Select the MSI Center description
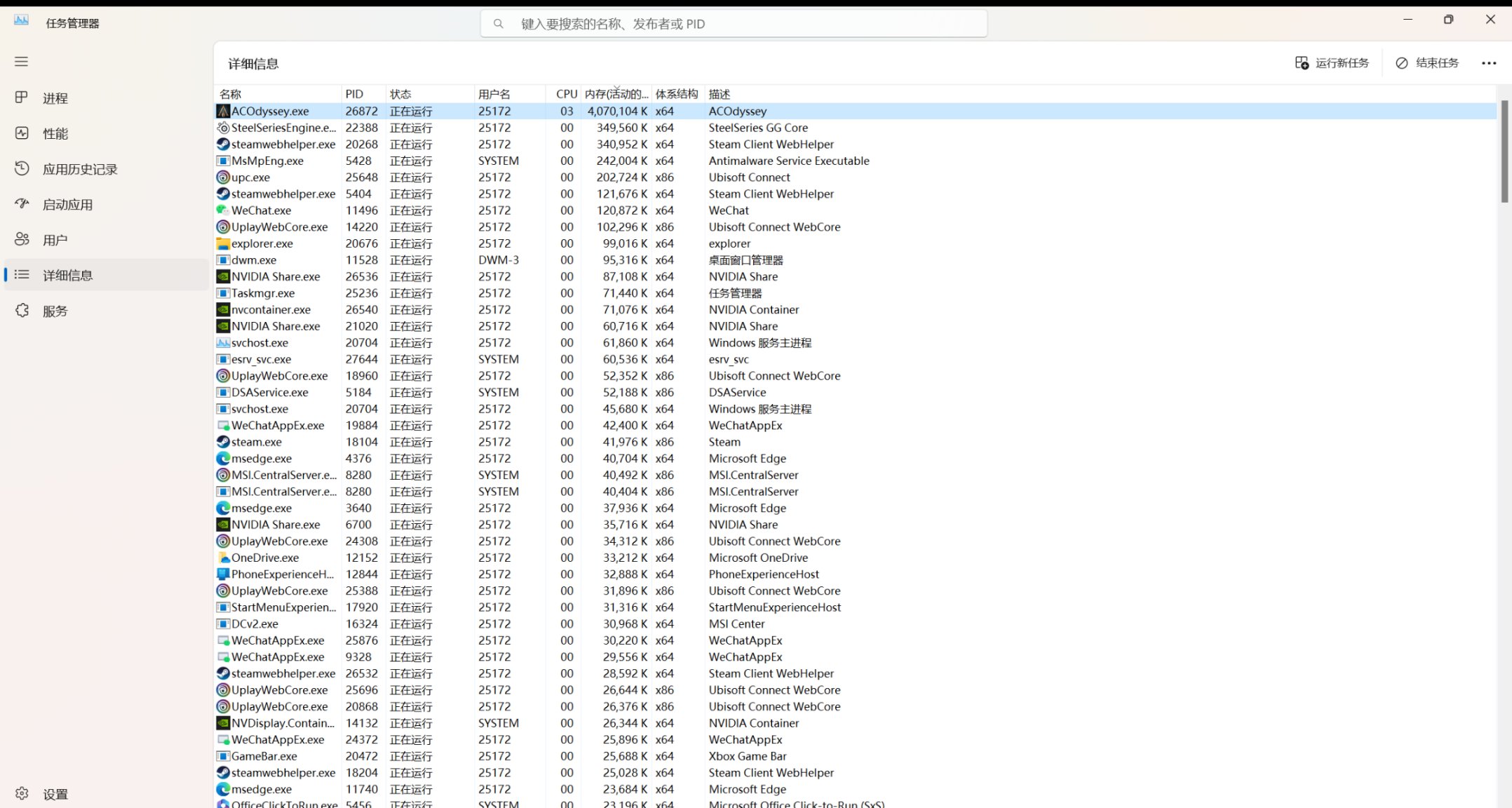Screen dimensions: 1512x808 pos(736,624)
